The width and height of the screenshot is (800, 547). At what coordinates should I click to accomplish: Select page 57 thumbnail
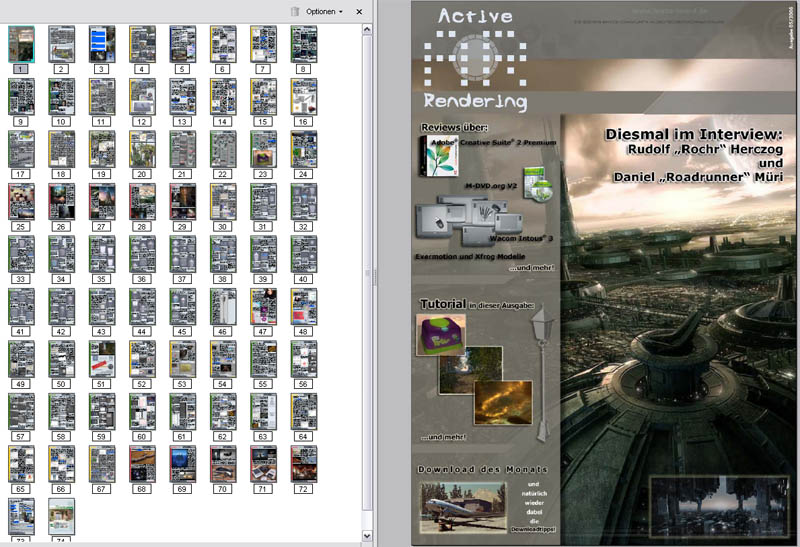coord(21,412)
